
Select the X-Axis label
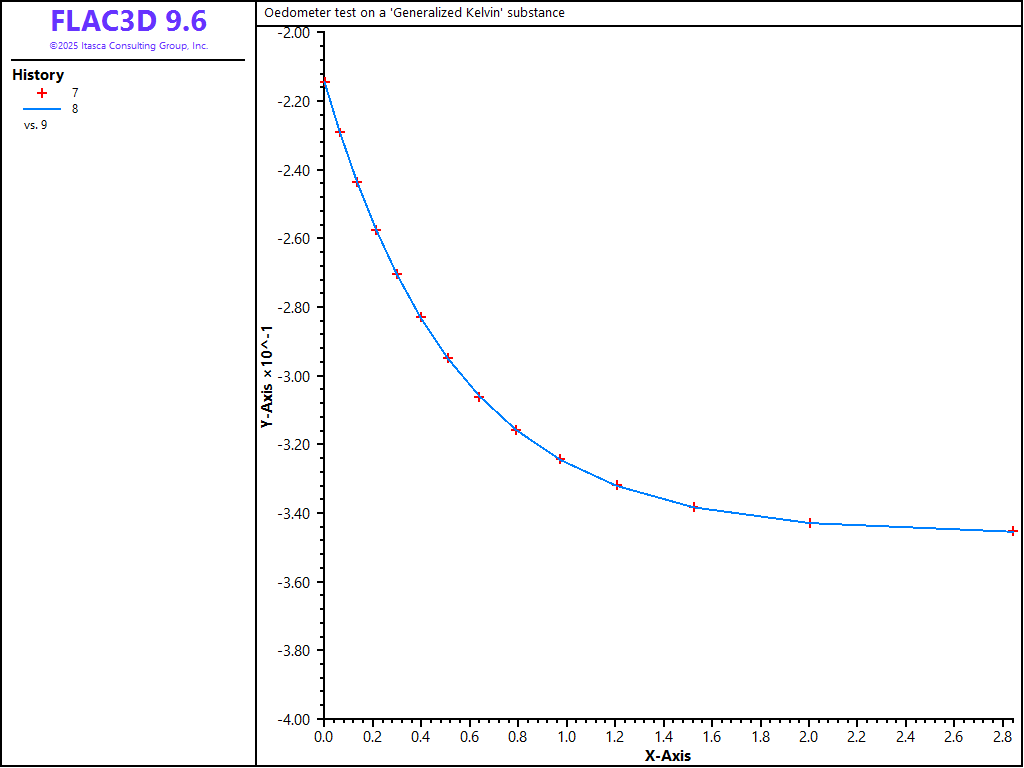tap(667, 756)
